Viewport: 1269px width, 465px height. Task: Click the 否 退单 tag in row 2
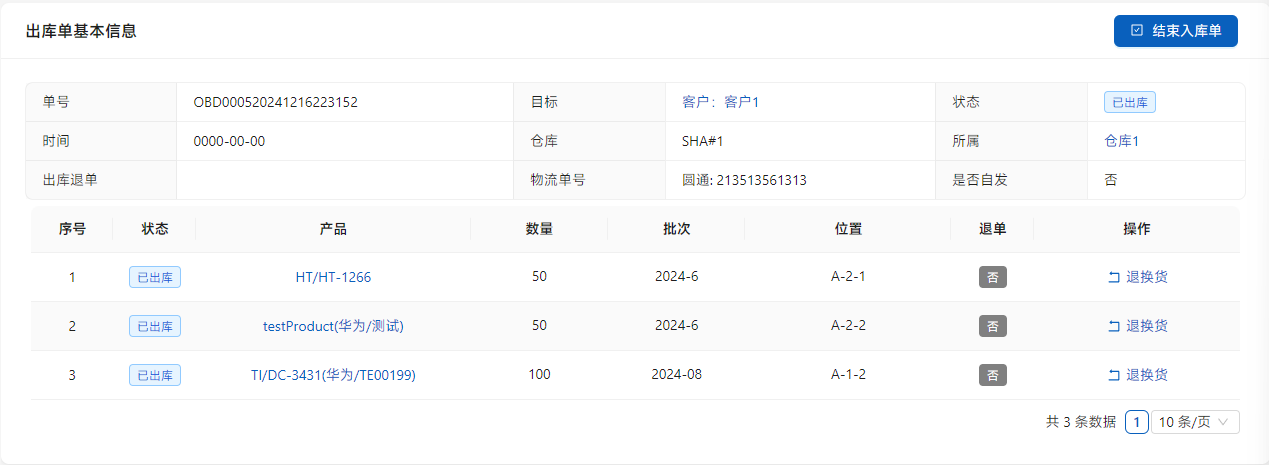click(992, 326)
